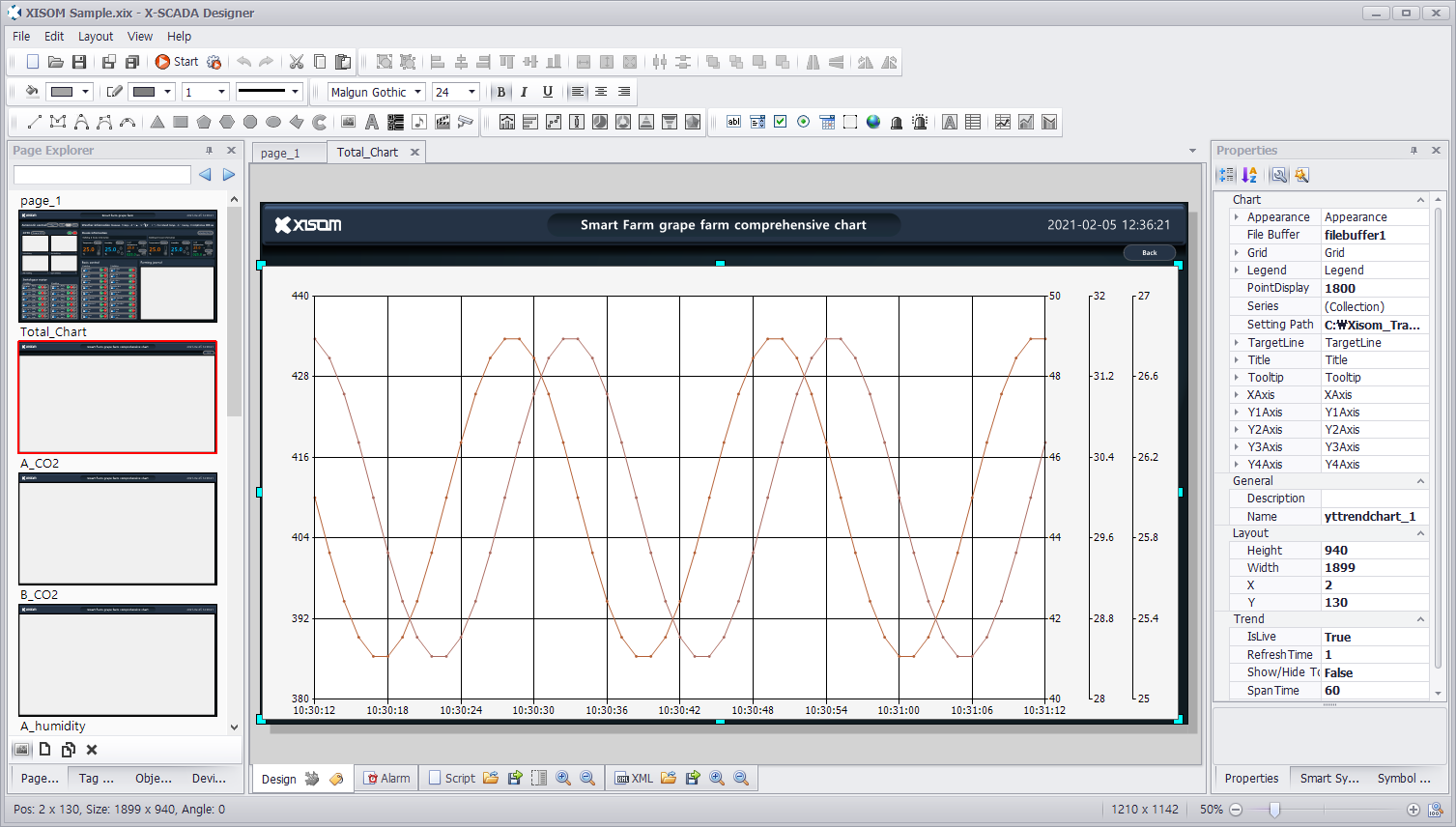Open the line width 1 dropdown
The image size is (1456, 827).
coord(221,92)
